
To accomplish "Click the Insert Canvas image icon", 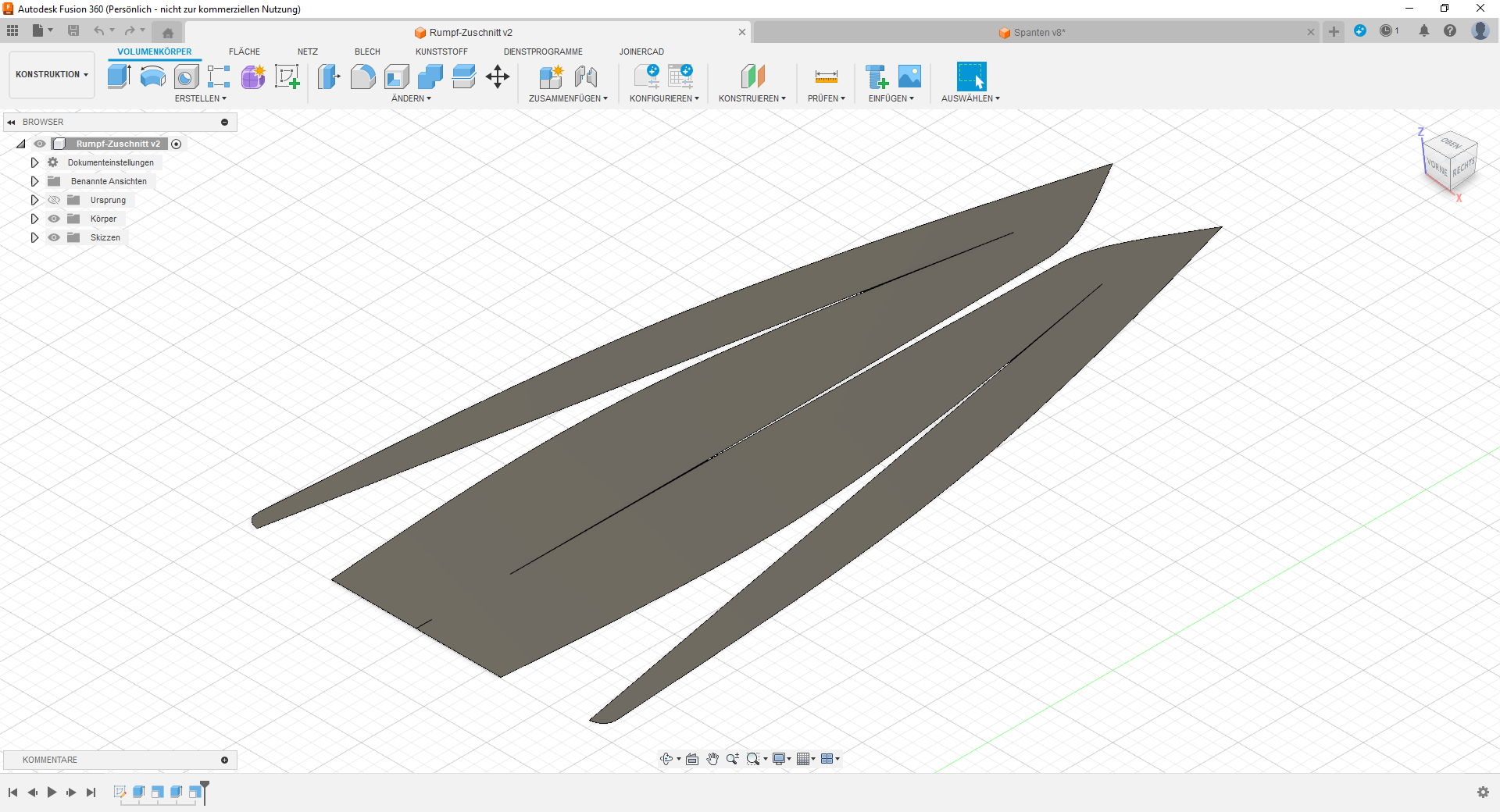I will coord(909,77).
